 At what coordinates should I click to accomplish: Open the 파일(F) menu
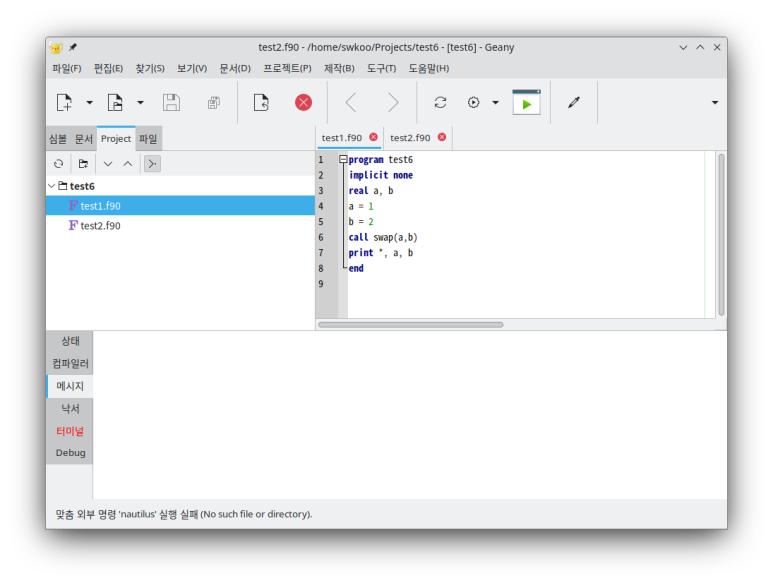(67, 69)
